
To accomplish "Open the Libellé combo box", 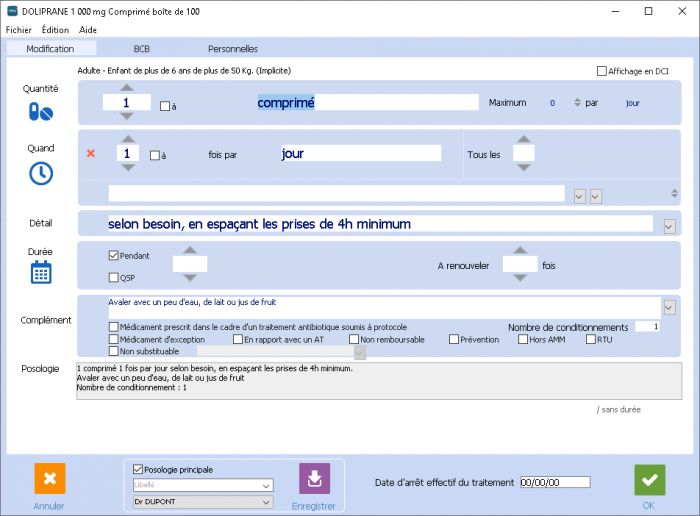I will (x=203, y=485).
